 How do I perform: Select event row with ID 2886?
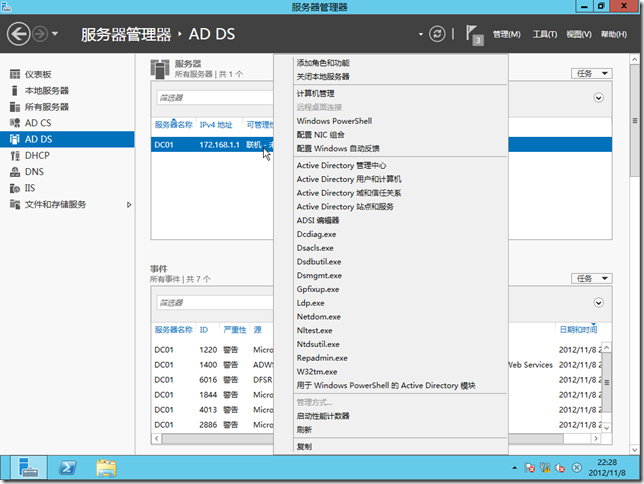coord(212,424)
